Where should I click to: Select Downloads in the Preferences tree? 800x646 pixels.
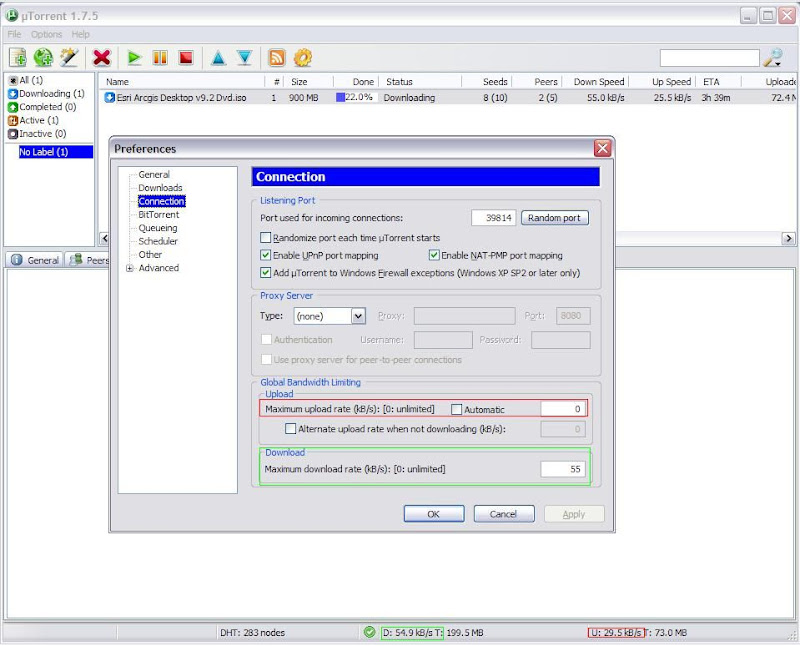(160, 188)
